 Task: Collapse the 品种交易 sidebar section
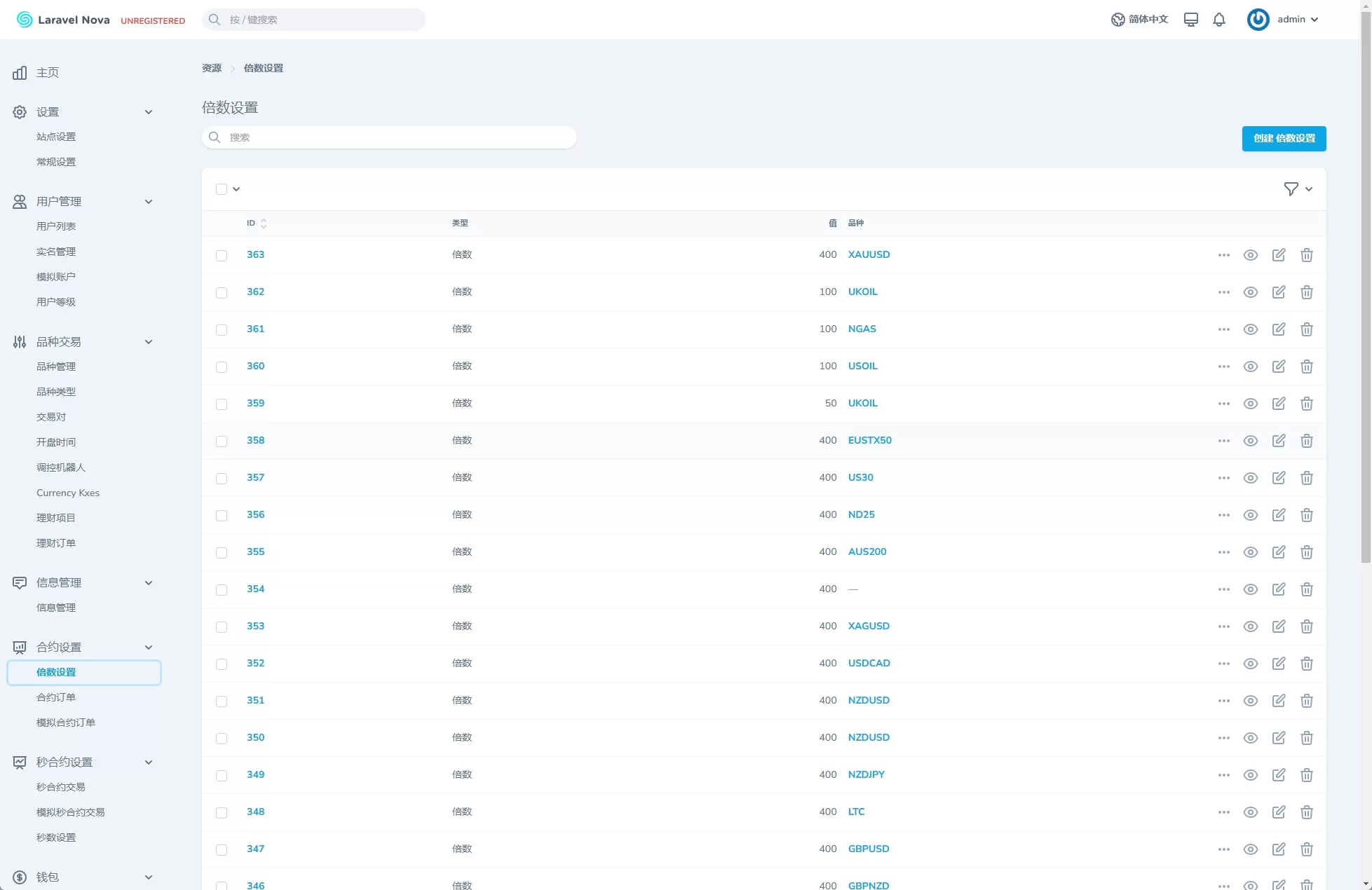pos(148,342)
